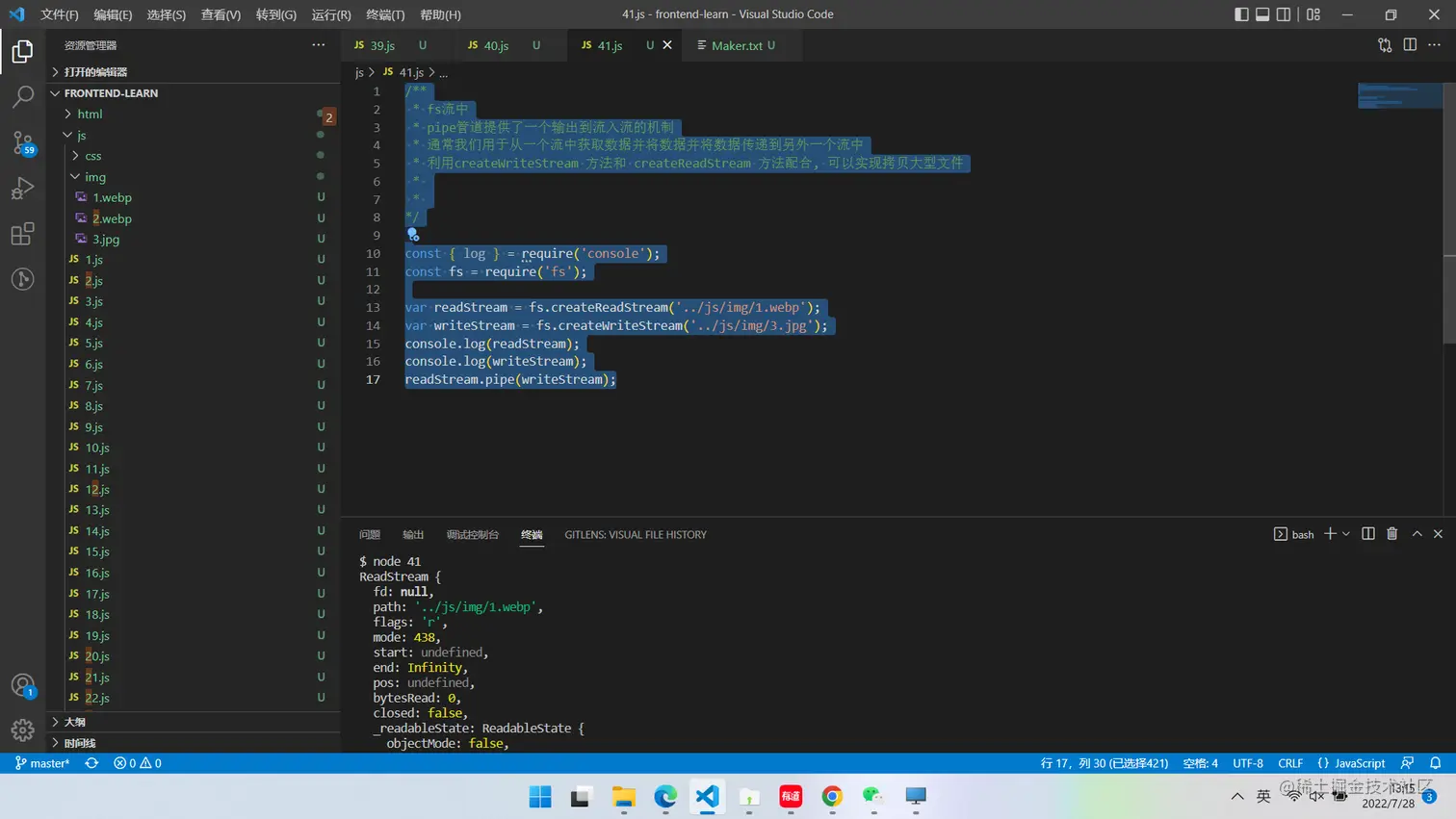Collapse the img folder in explorer
The width and height of the screenshot is (1456, 819).
click(x=94, y=177)
